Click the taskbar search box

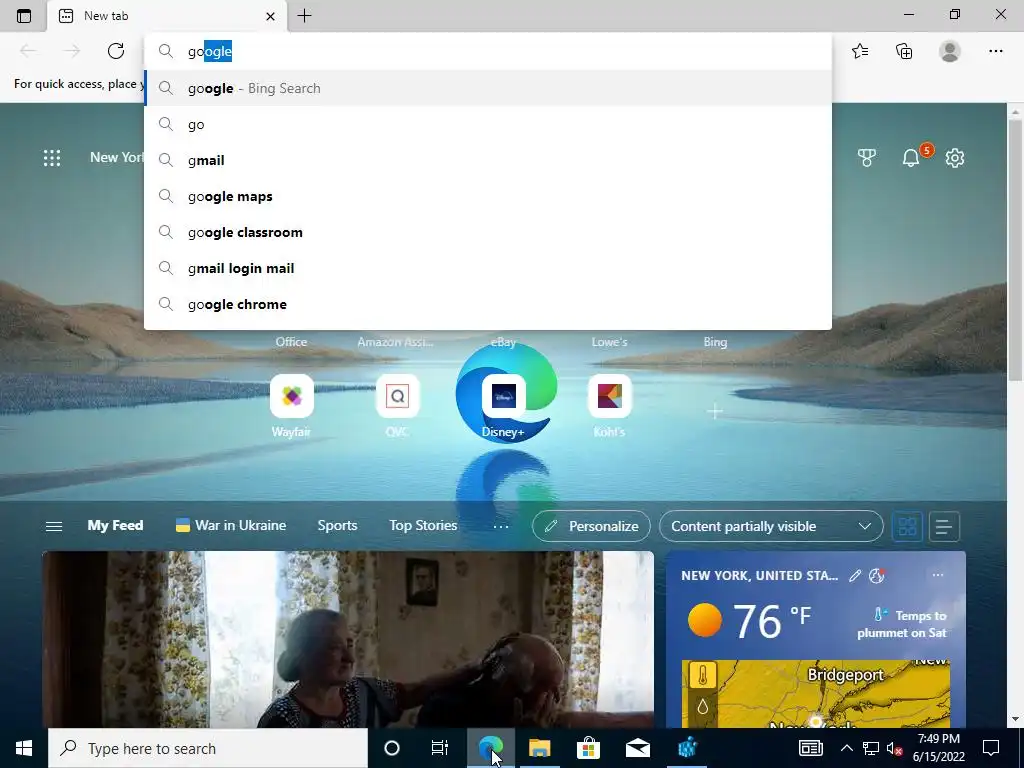[x=208, y=748]
